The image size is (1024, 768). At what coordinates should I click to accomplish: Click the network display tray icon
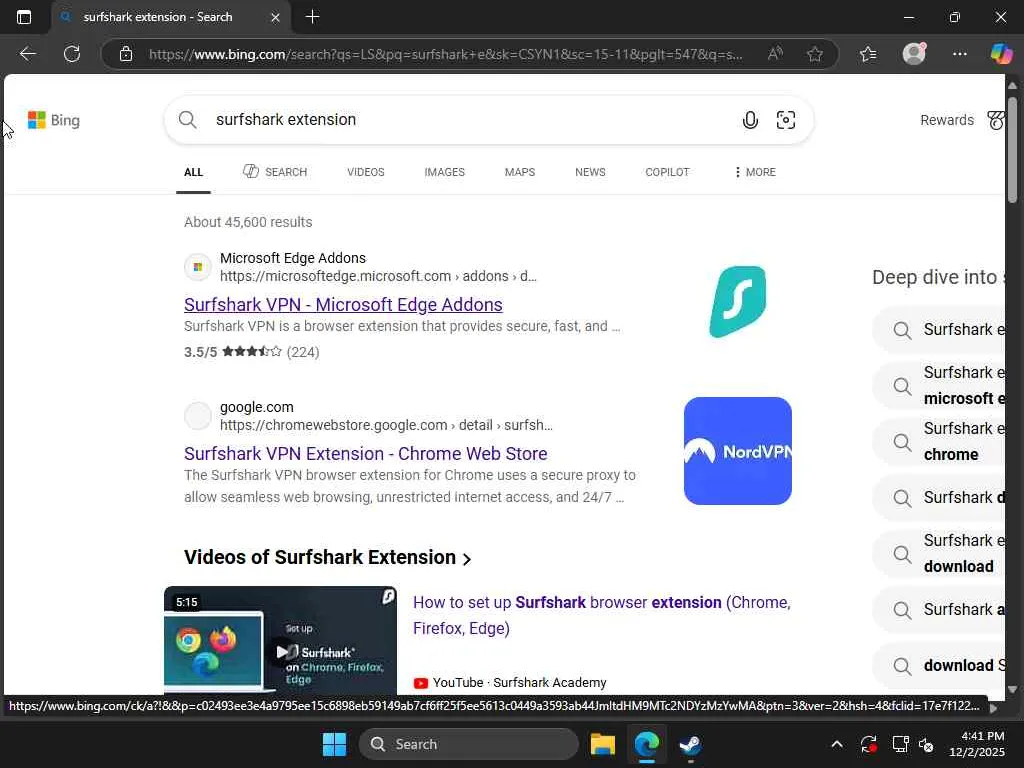(900, 744)
